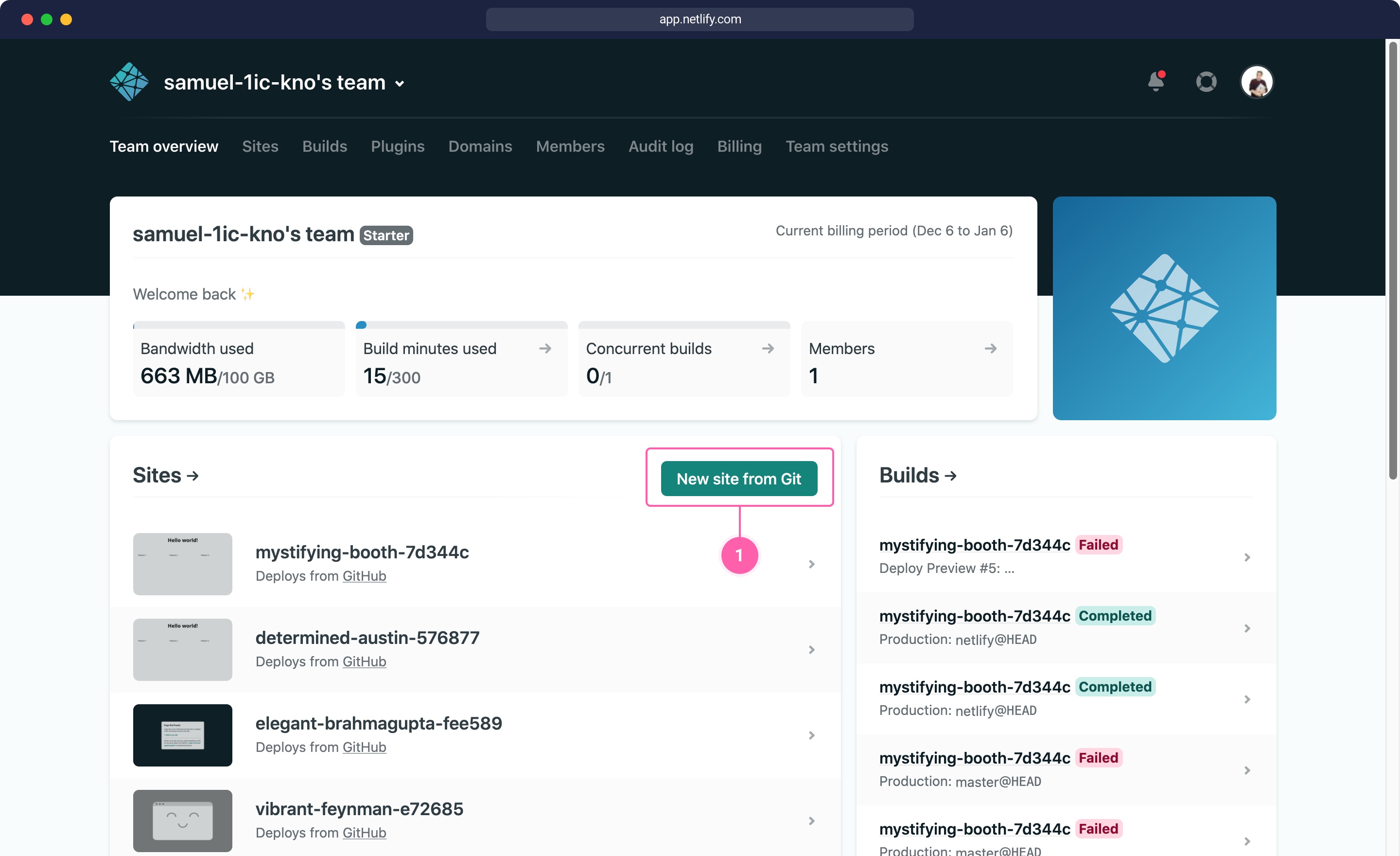Open the Audit log tab

point(661,146)
